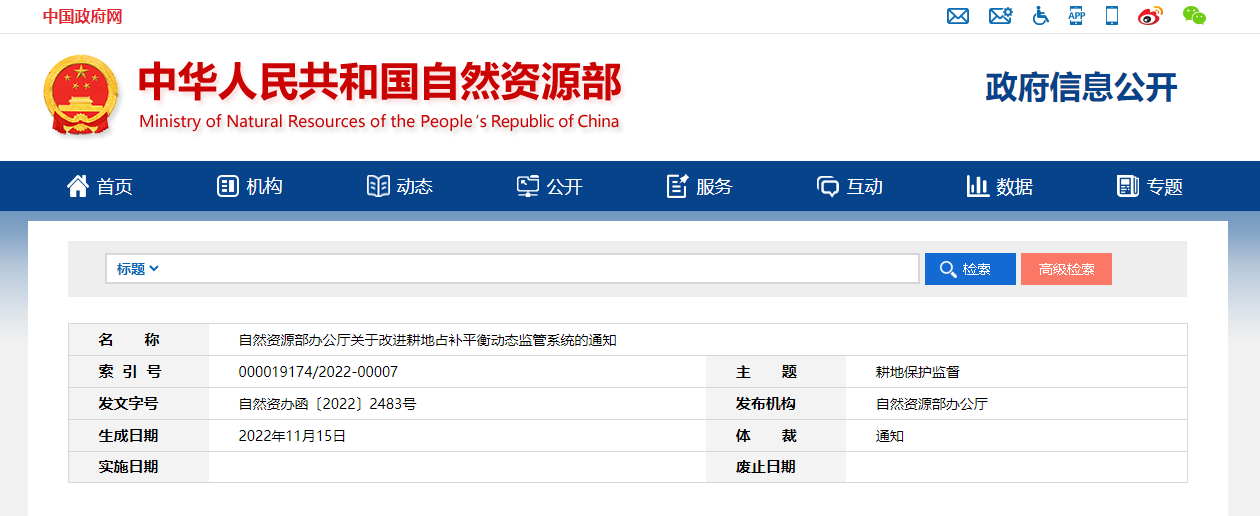Click the edit-list icon beside 服务

[678, 186]
